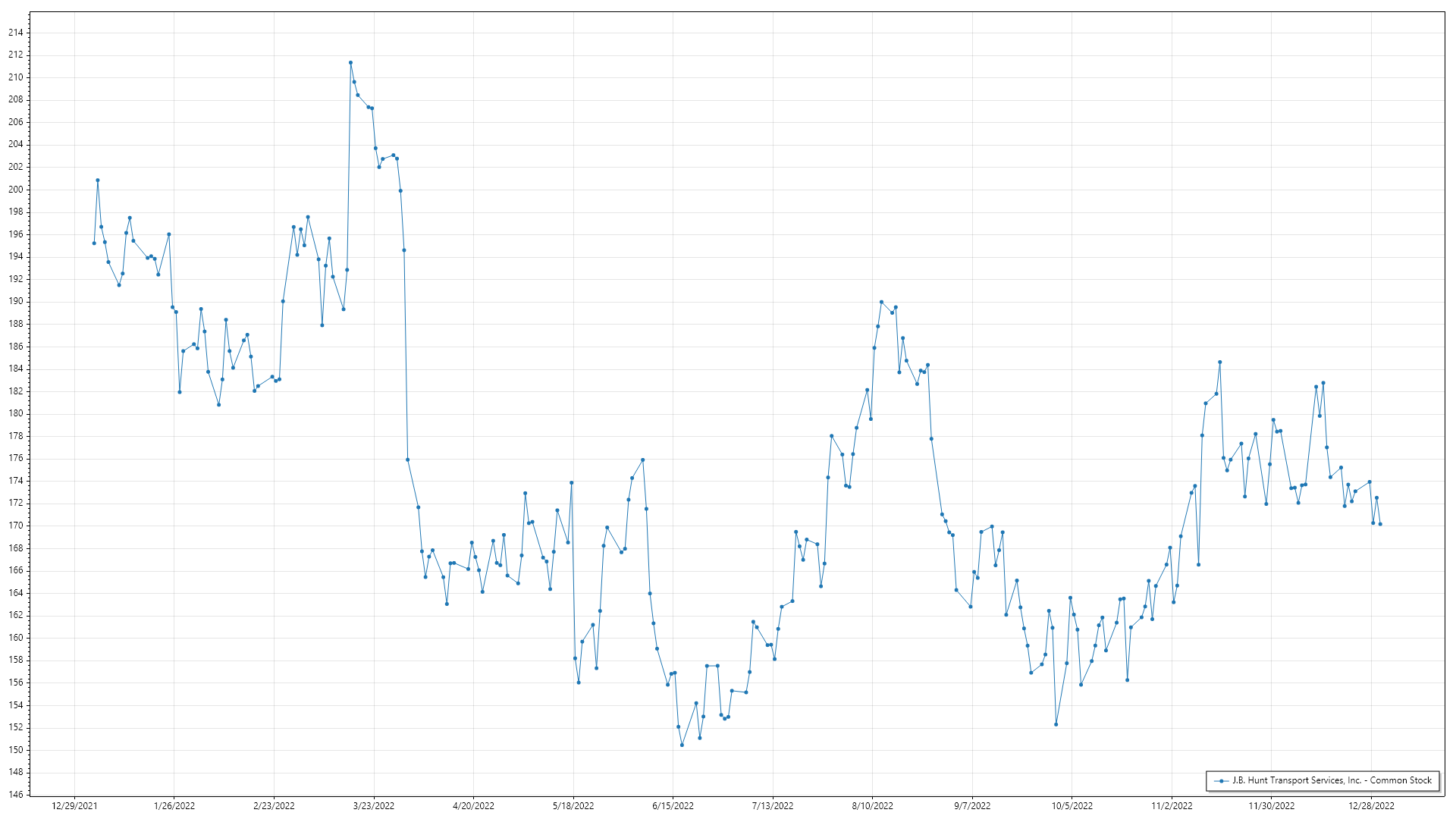
Task: Click the highest data point near 211
Action: (x=350, y=63)
